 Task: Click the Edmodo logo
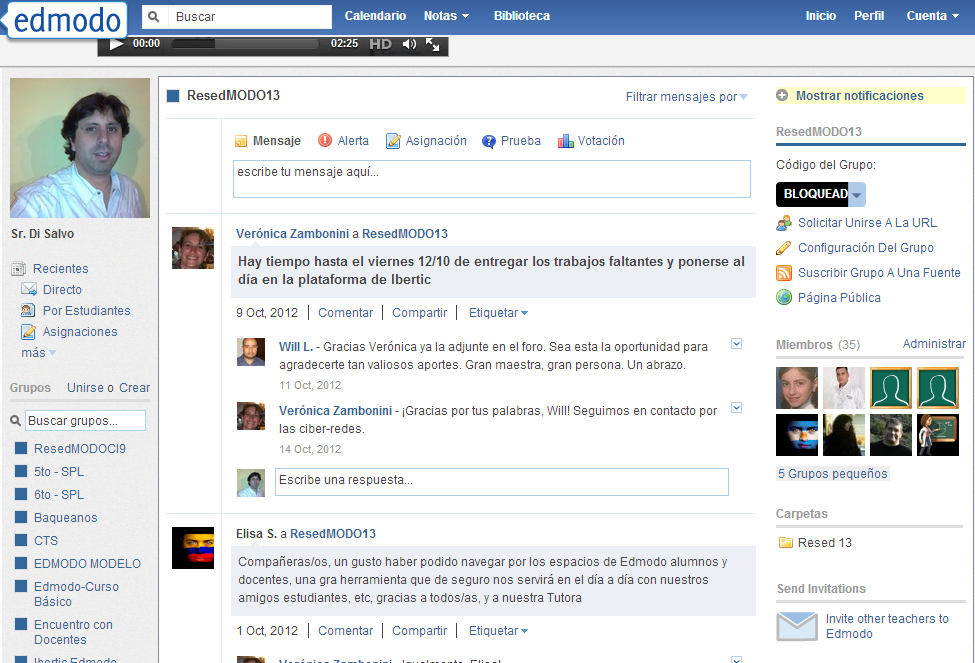click(x=67, y=20)
